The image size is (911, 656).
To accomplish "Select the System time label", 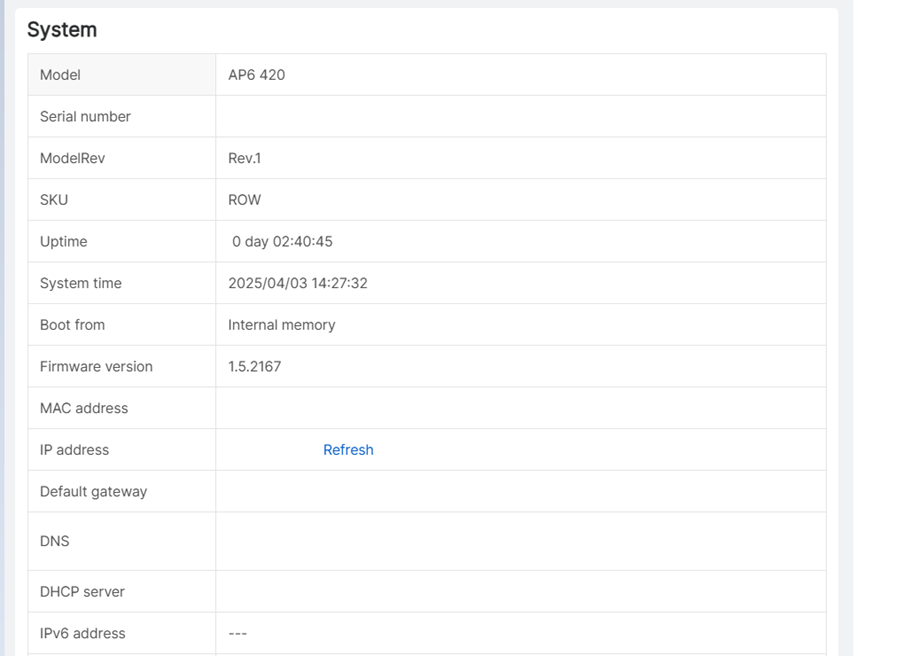I will 80,284.
